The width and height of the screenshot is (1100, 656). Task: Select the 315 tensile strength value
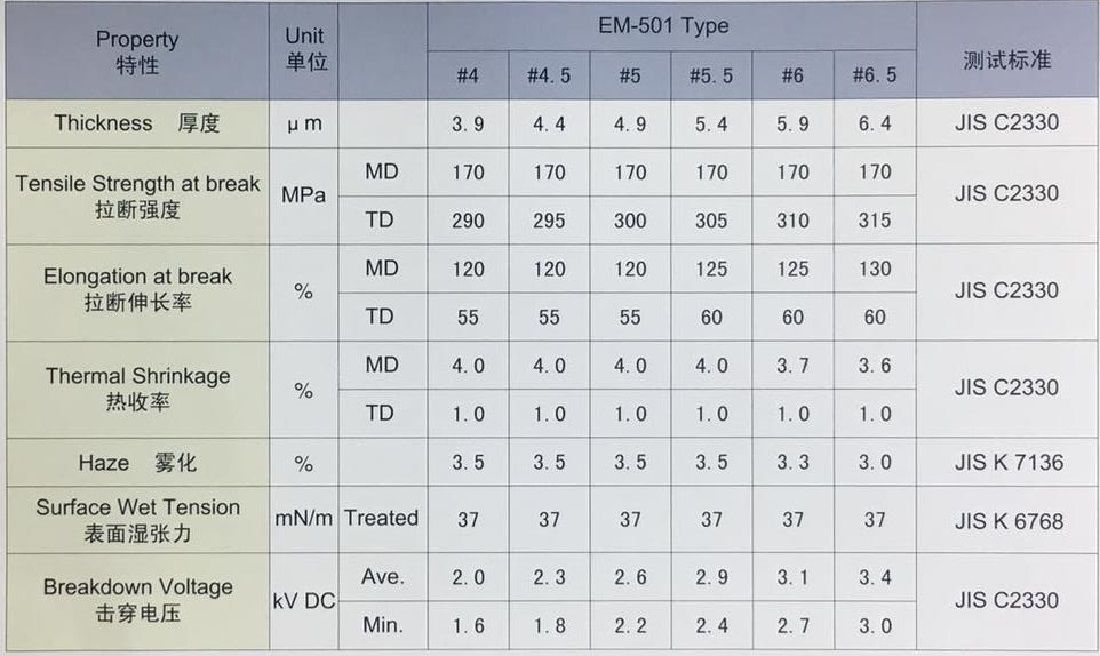(x=874, y=221)
